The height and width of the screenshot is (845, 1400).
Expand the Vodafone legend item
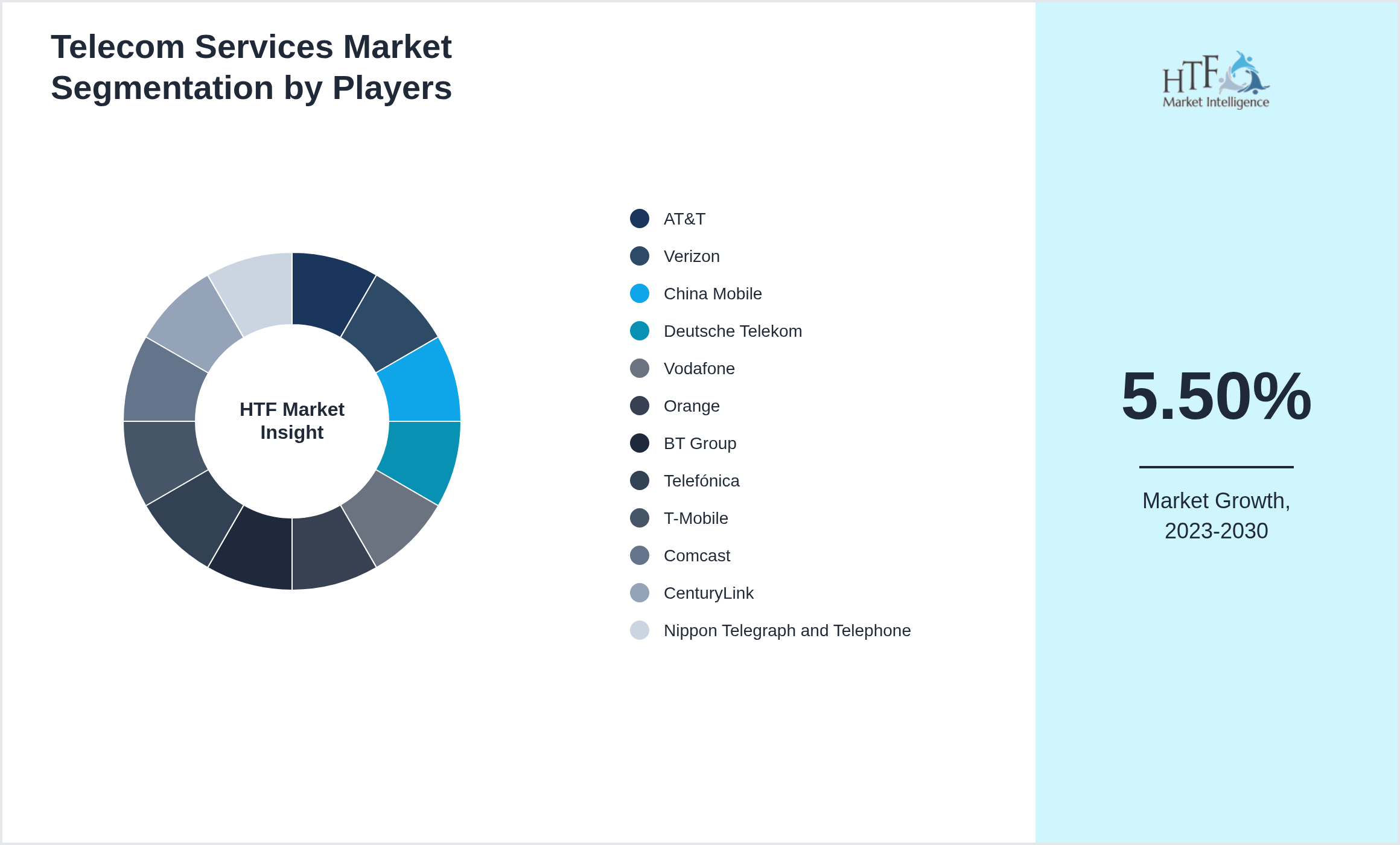pyautogui.click(x=699, y=368)
